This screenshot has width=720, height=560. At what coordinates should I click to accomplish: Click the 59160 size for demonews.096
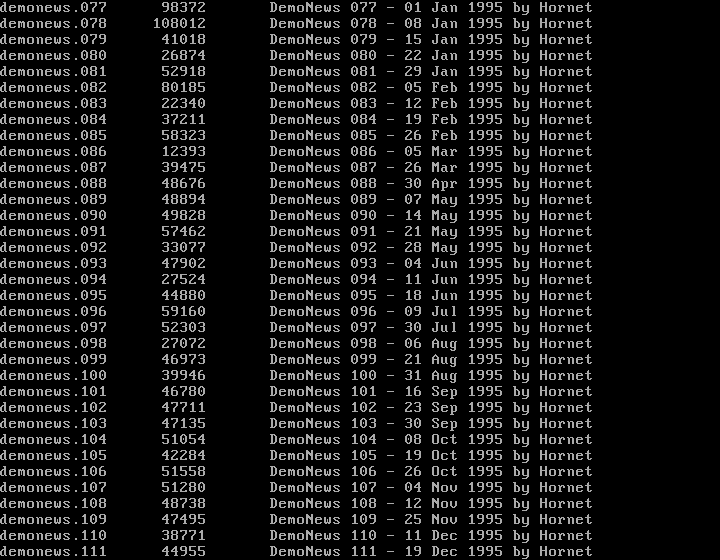click(x=183, y=312)
